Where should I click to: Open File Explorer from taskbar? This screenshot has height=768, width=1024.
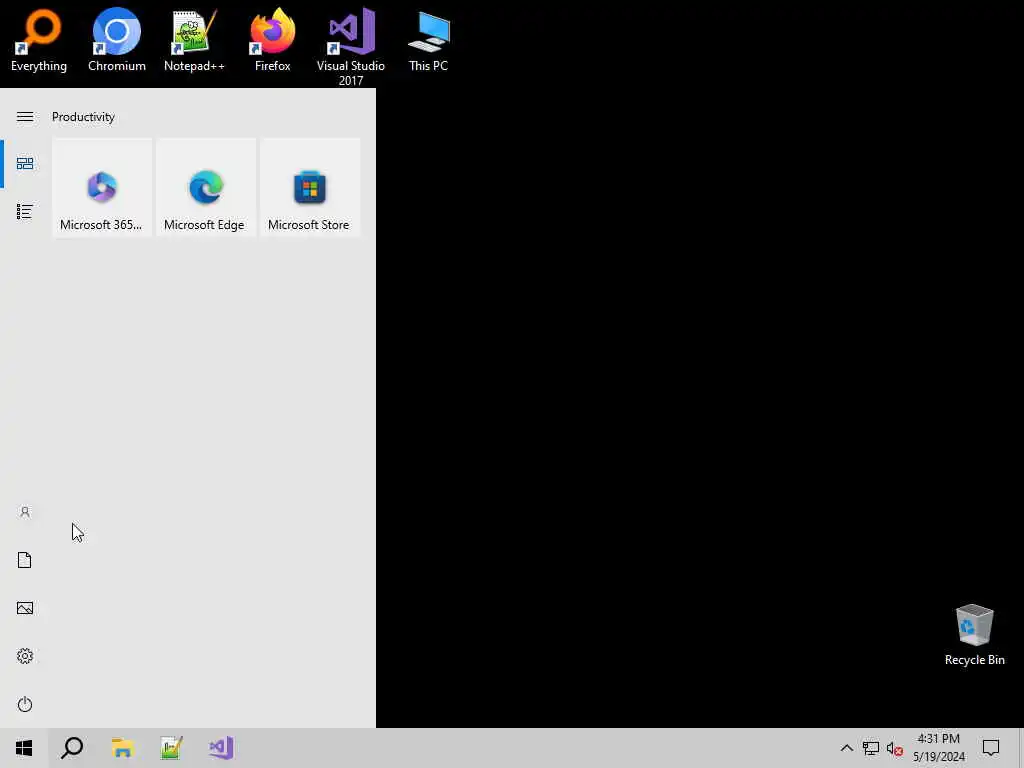[x=122, y=748]
